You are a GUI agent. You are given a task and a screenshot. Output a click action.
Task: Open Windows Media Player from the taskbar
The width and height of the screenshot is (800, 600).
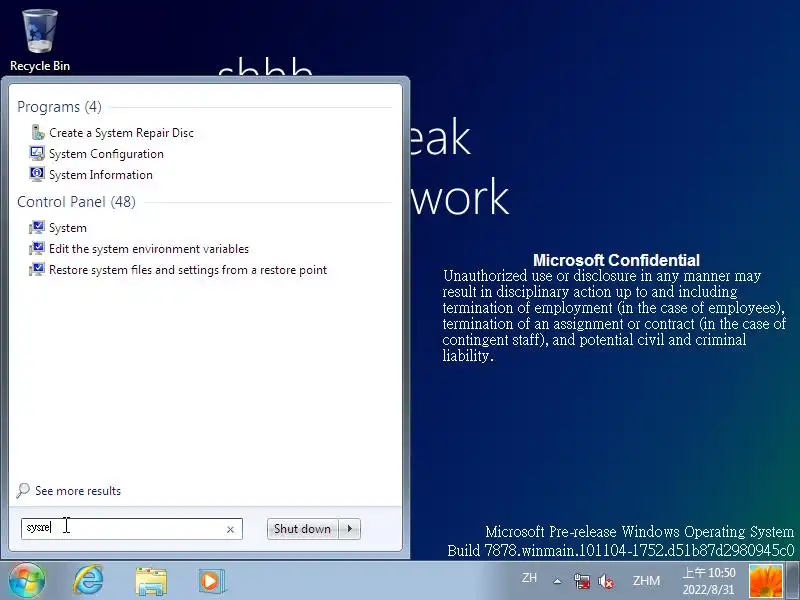tap(211, 581)
